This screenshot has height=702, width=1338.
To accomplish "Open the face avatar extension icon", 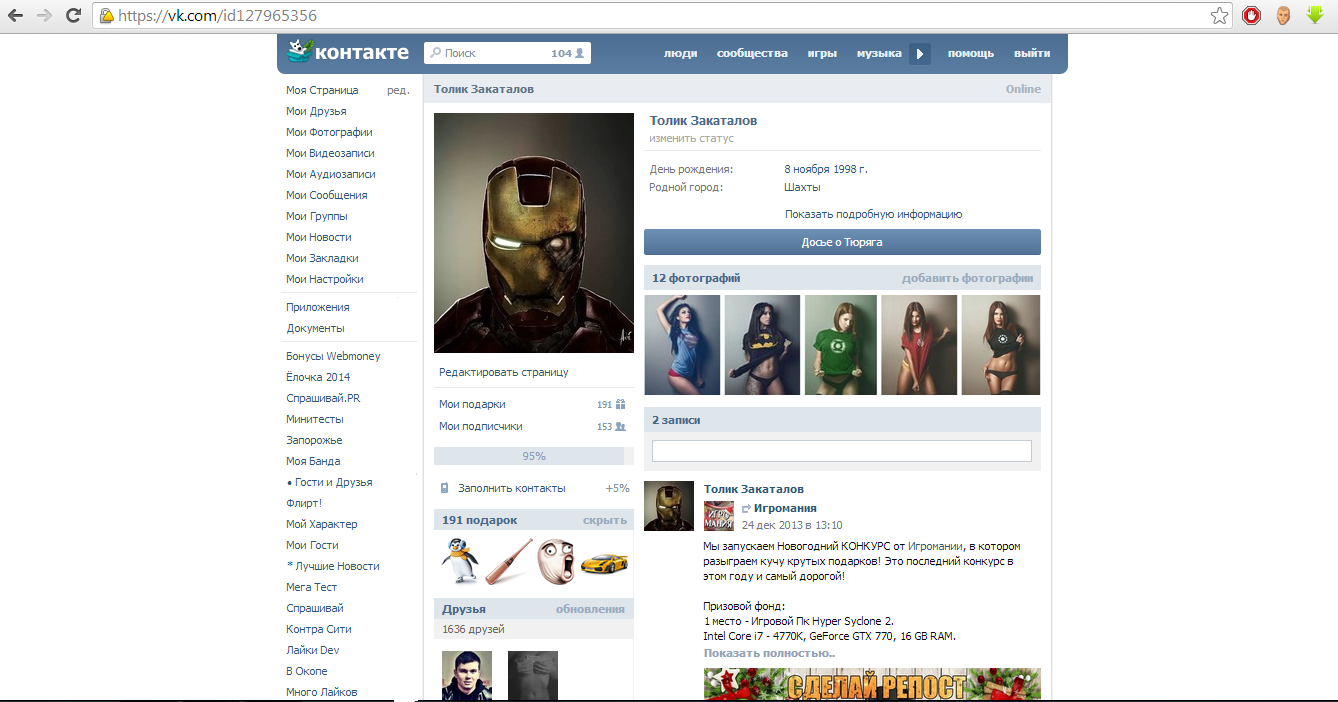I will 1282,15.
